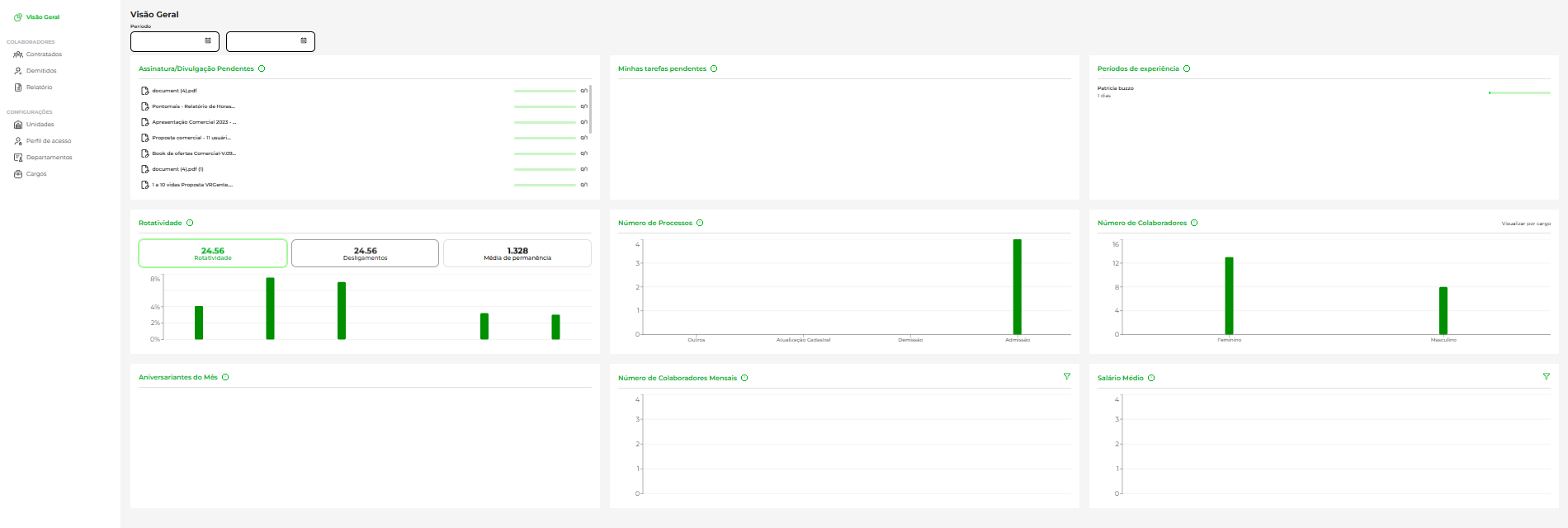Click info icon beside Assinatura/Divulgação Pendentes
This screenshot has width=1568, height=528.
(262, 68)
